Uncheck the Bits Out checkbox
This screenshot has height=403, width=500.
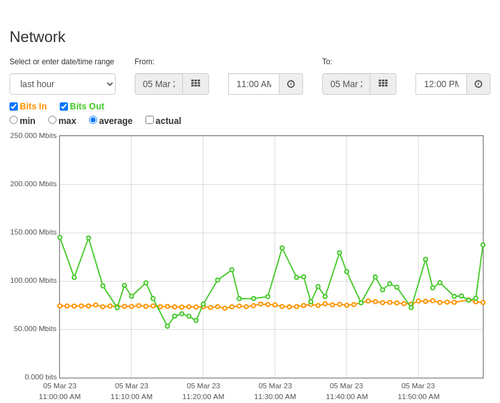coord(64,106)
